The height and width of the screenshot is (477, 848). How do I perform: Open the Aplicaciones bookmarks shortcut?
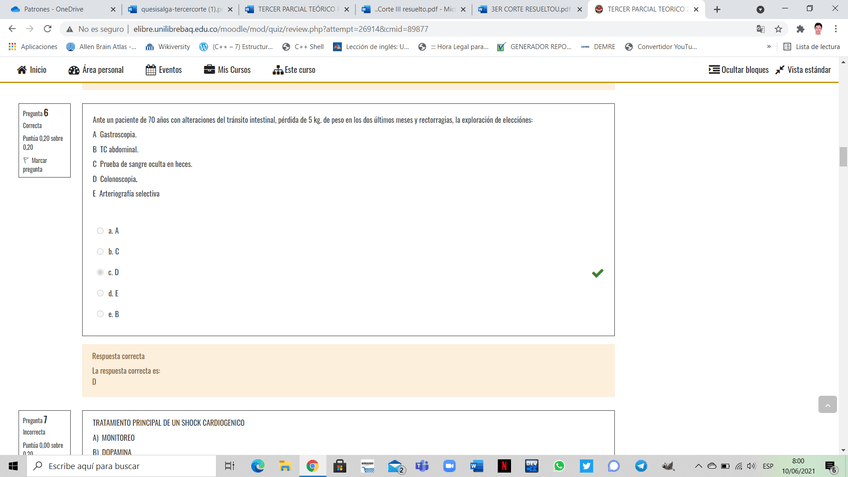[33, 47]
